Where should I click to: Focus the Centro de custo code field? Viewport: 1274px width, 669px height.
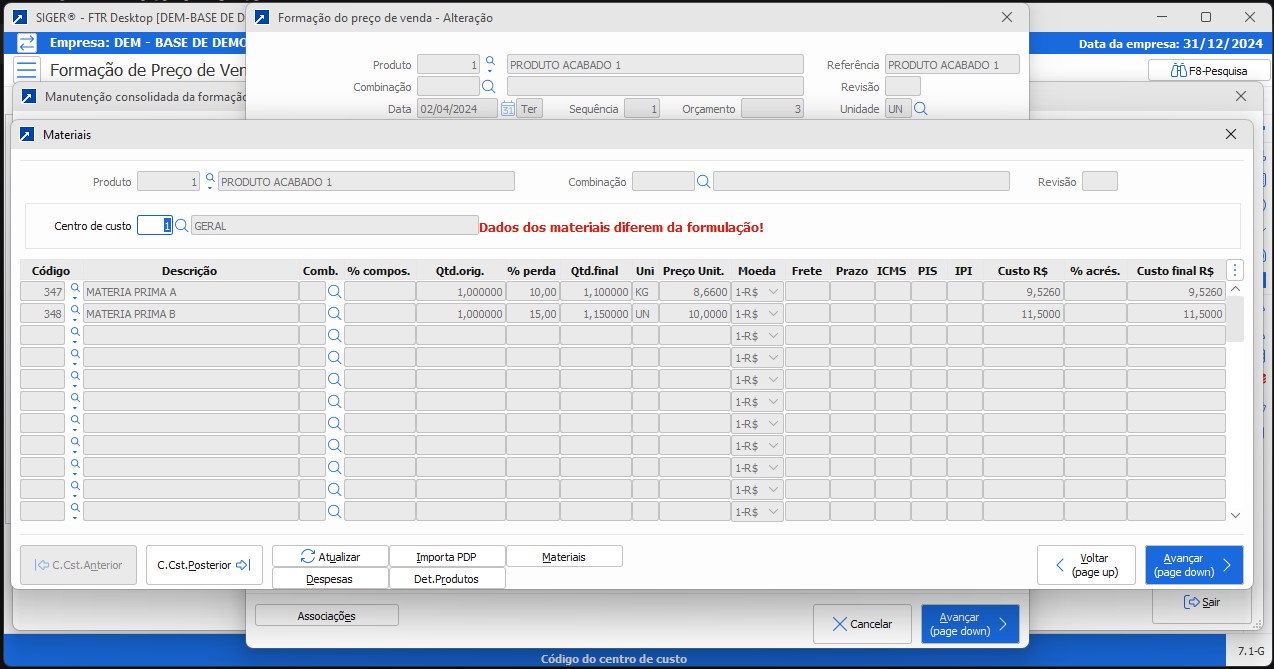pyautogui.click(x=155, y=226)
